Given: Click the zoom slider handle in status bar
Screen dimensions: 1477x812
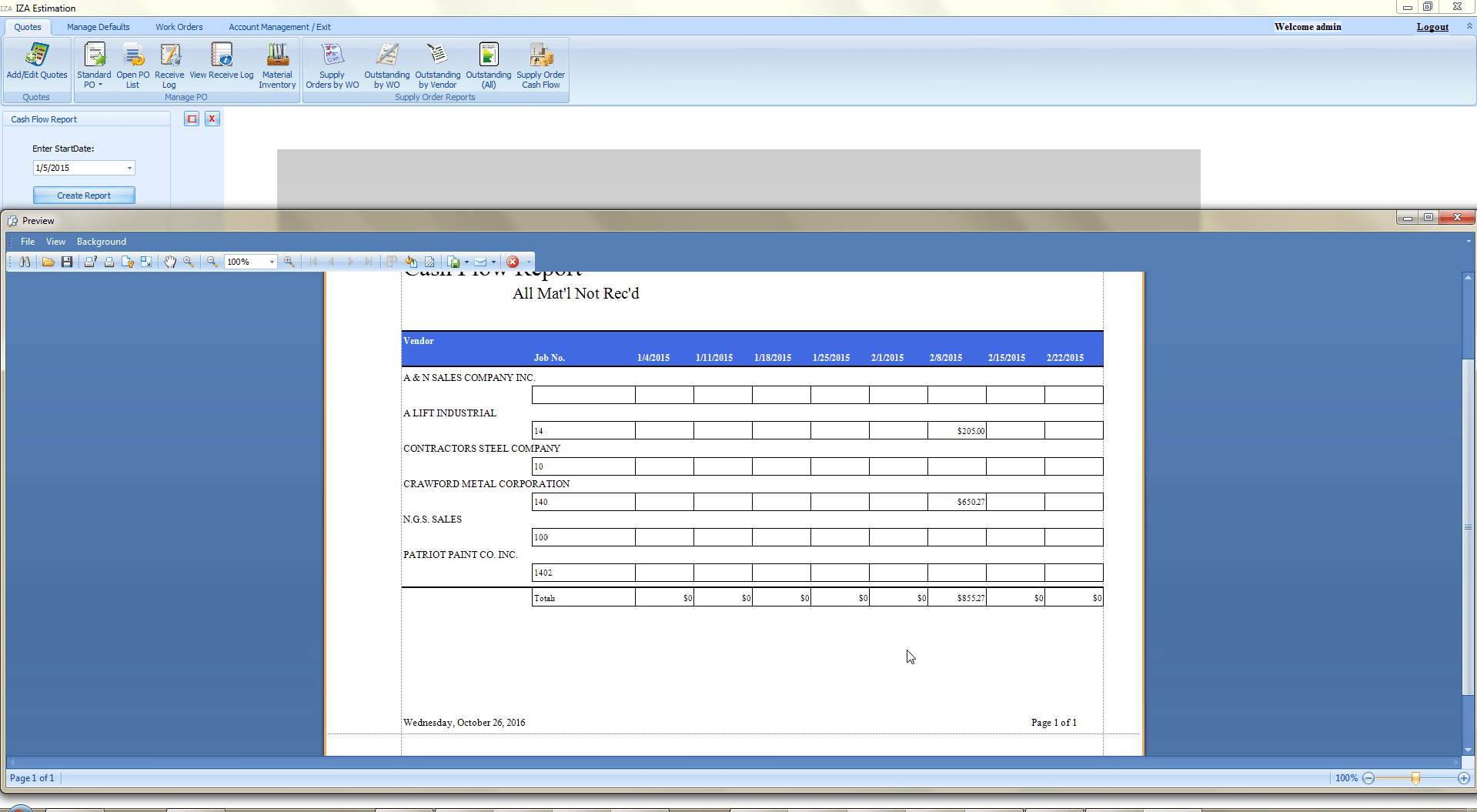Looking at the screenshot, I should 1415,778.
